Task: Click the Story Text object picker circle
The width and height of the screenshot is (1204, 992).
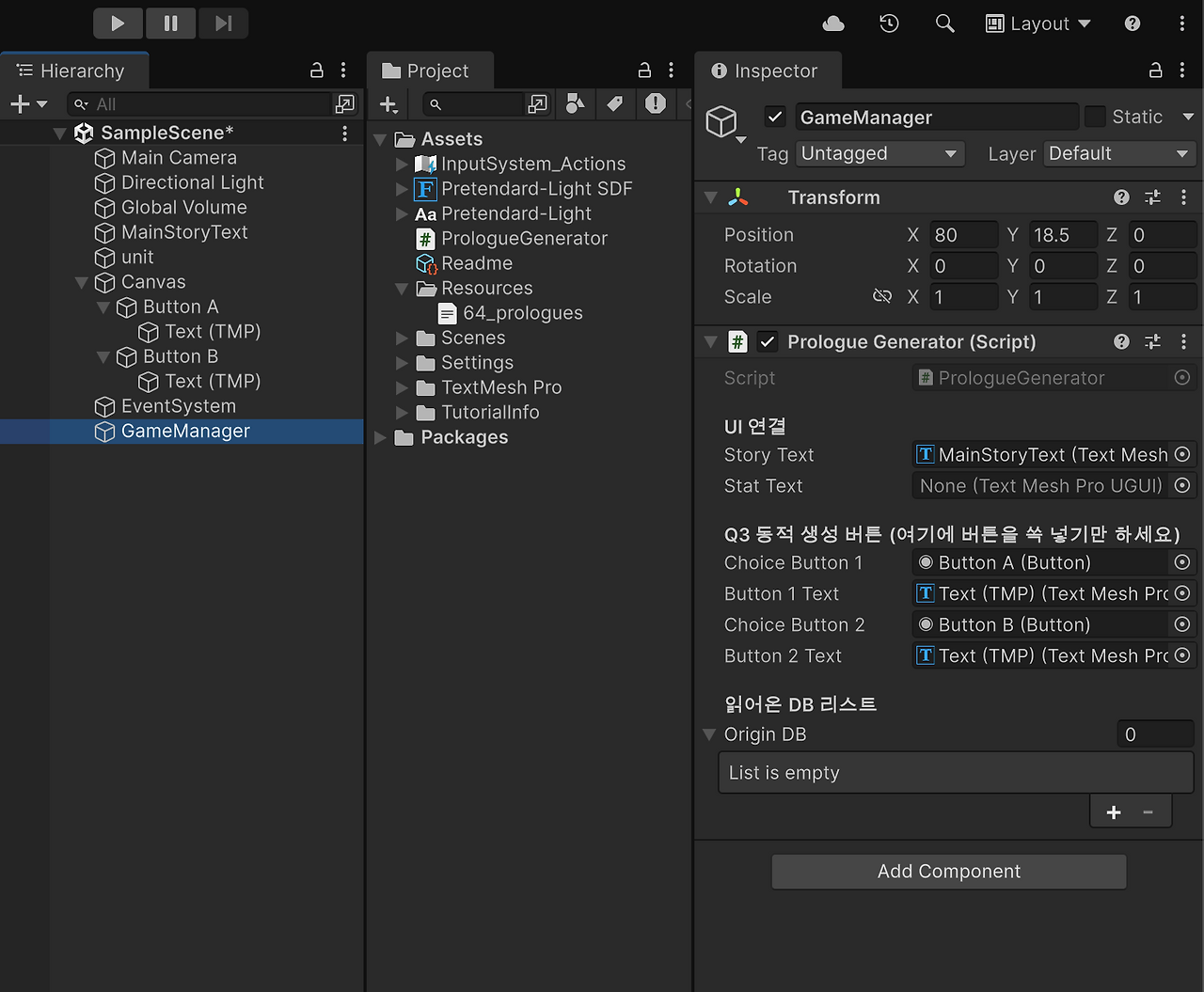Action: (1181, 454)
